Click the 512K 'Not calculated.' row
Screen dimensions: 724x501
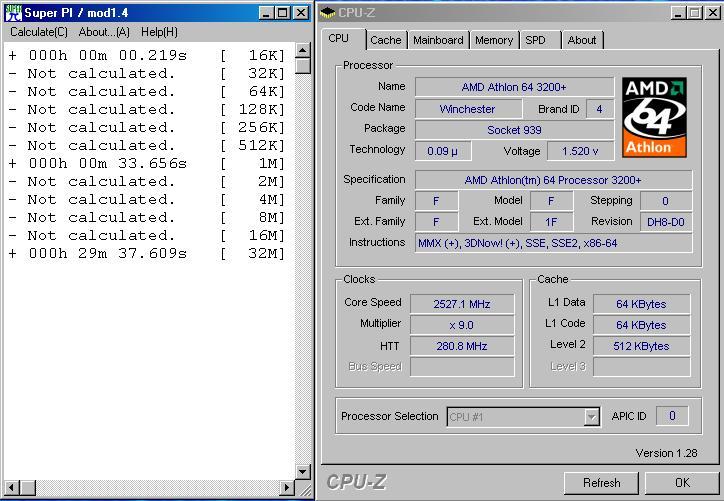pos(145,146)
